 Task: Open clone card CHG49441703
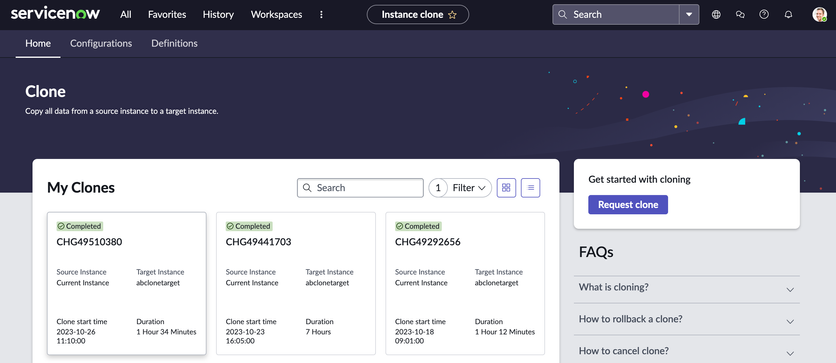pyautogui.click(x=296, y=284)
